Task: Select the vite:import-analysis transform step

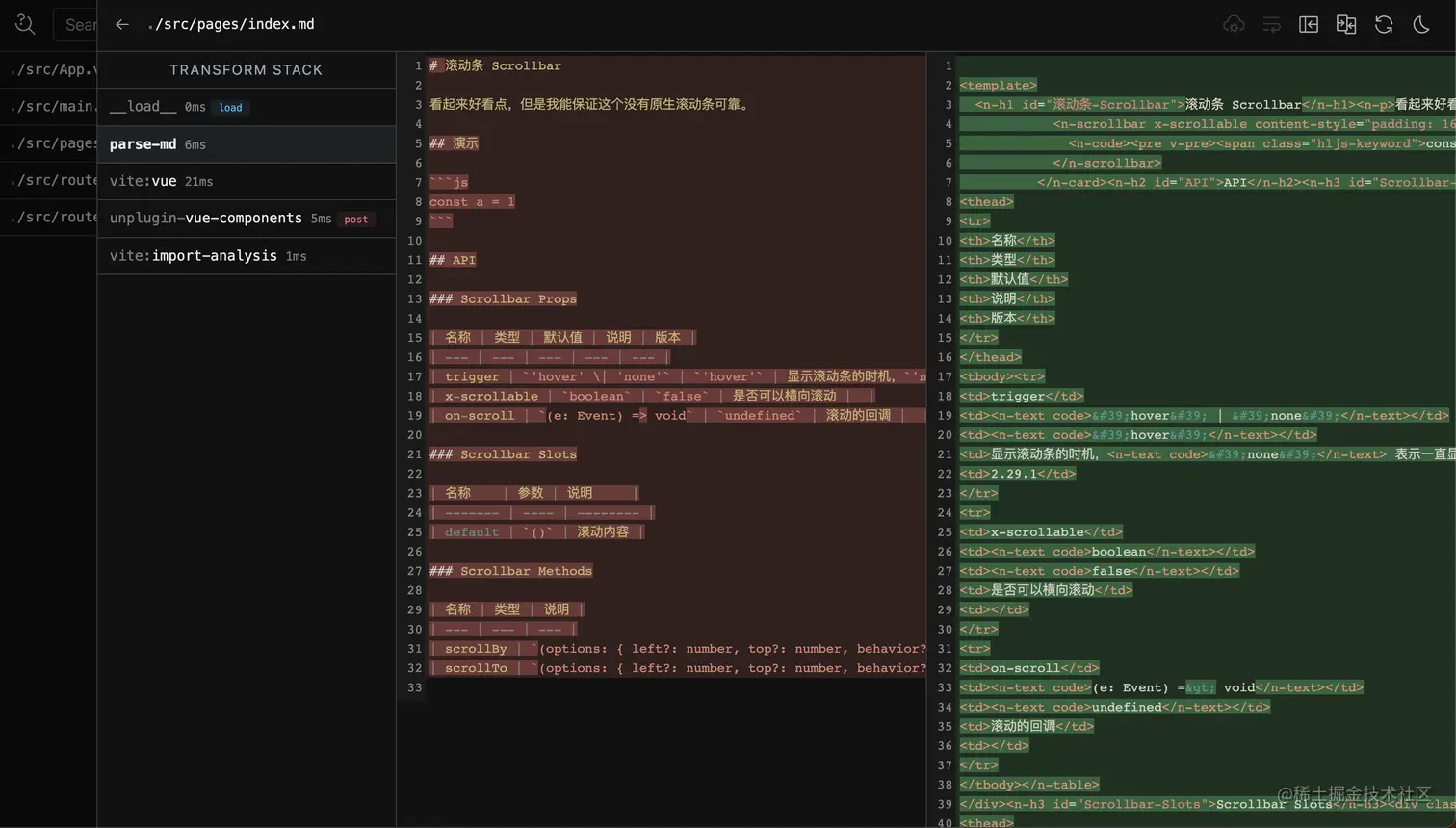Action: tap(247, 256)
